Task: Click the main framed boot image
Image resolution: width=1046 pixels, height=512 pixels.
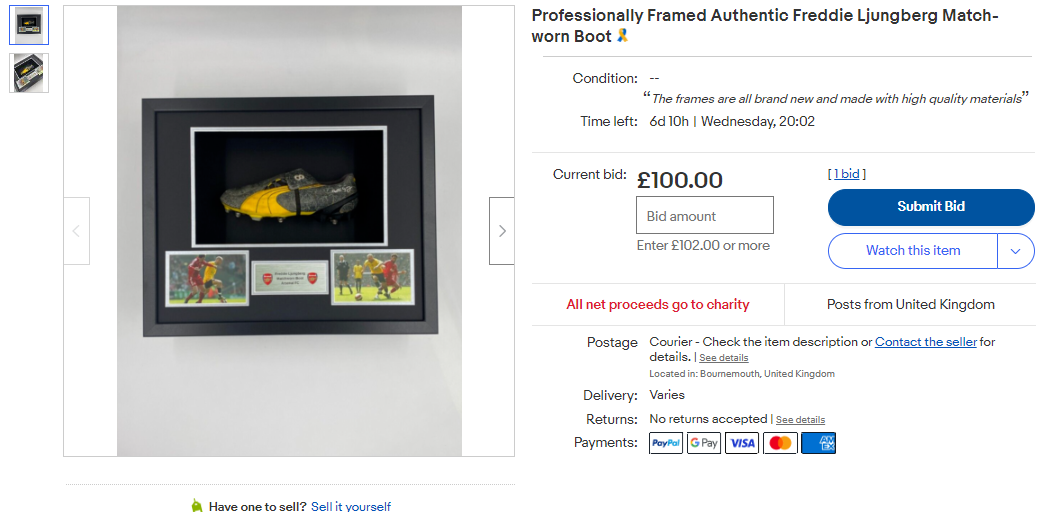Action: 289,231
